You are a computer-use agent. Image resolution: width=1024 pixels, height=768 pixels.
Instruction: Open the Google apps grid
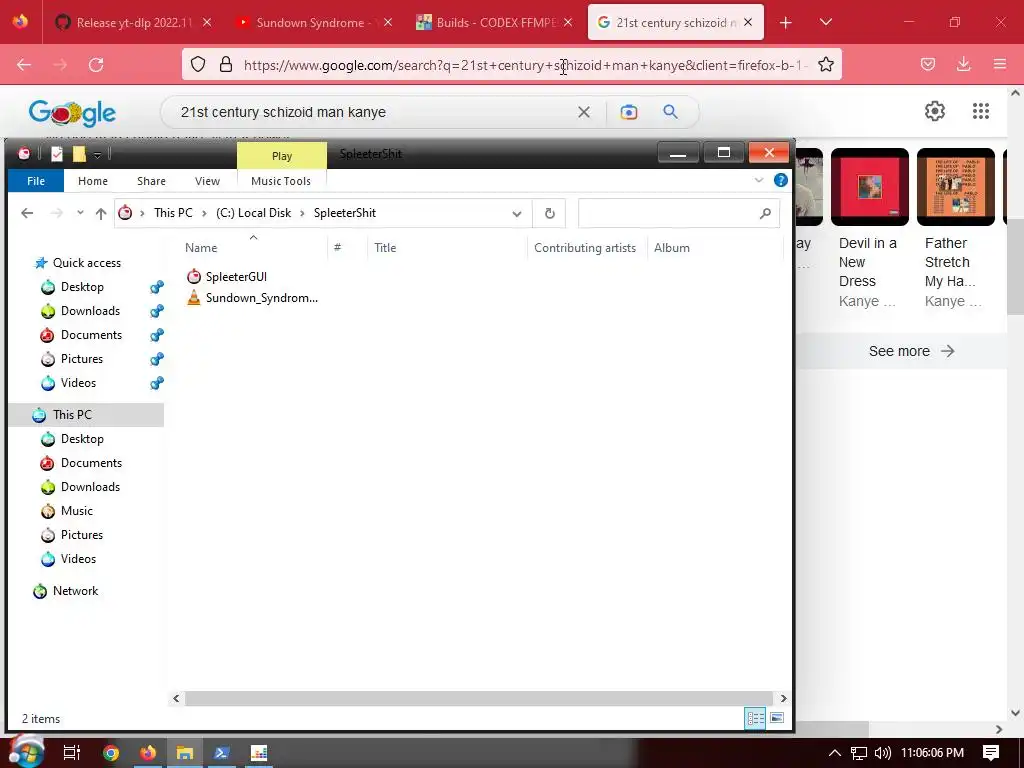[980, 111]
